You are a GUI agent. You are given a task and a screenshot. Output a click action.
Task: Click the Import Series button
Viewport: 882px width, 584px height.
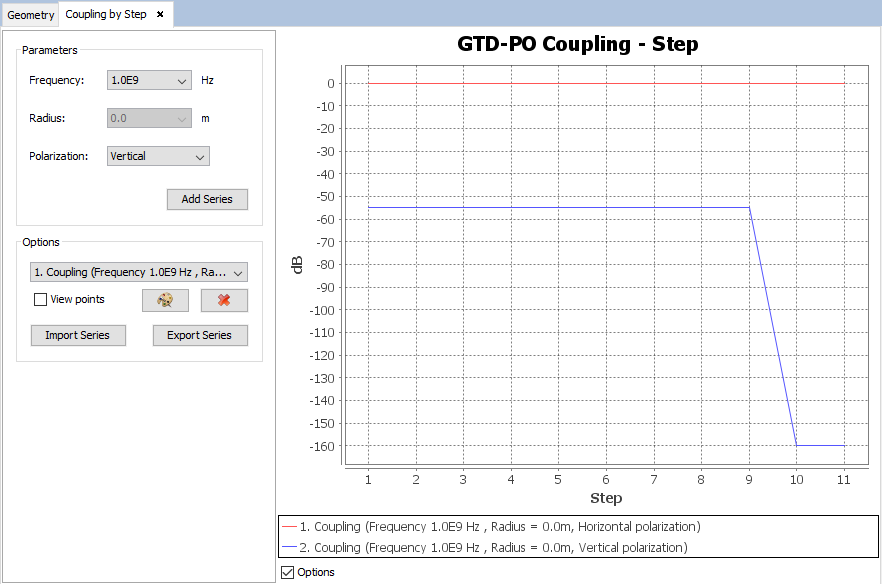pyautogui.click(x=78, y=335)
